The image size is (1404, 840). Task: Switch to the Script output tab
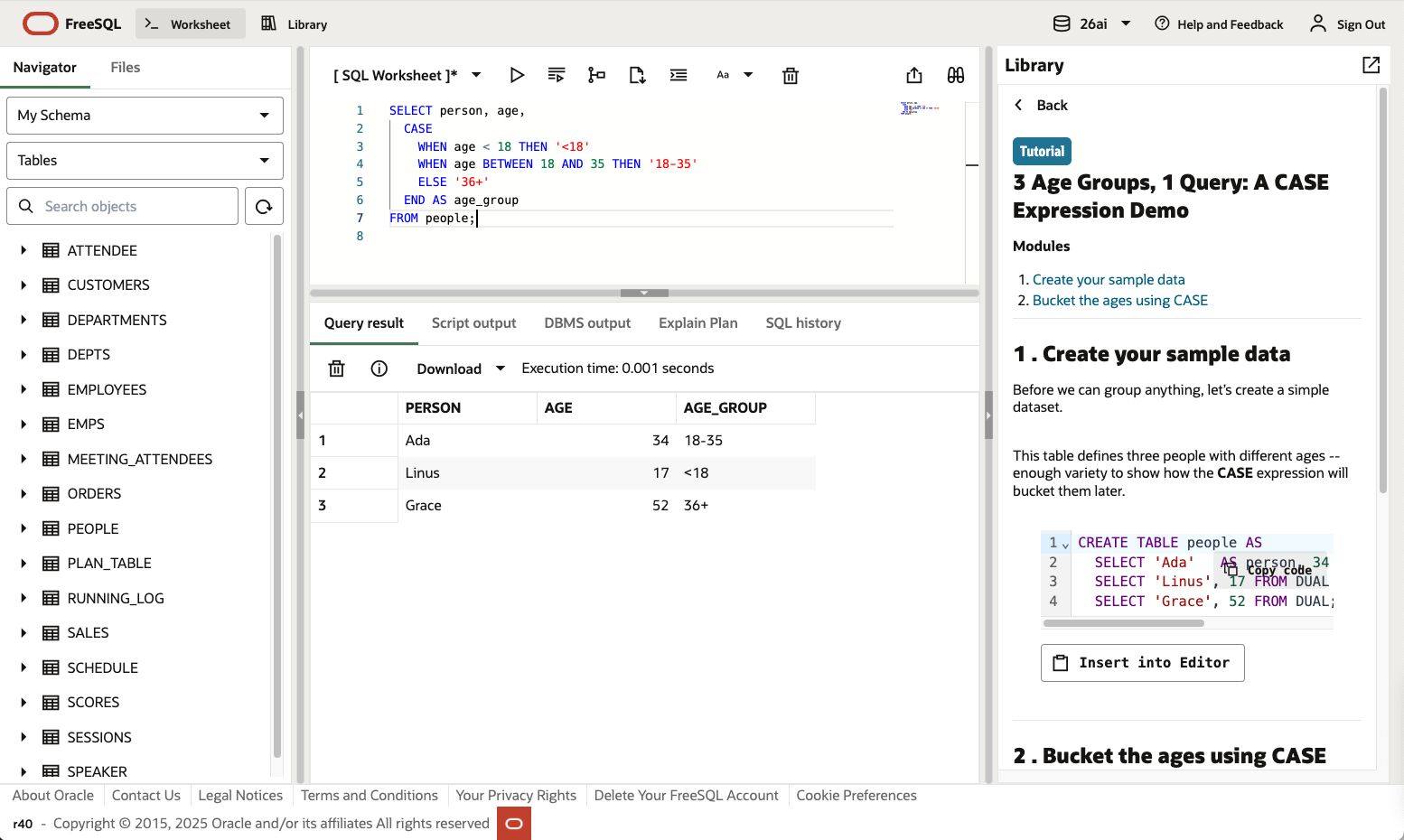(473, 323)
